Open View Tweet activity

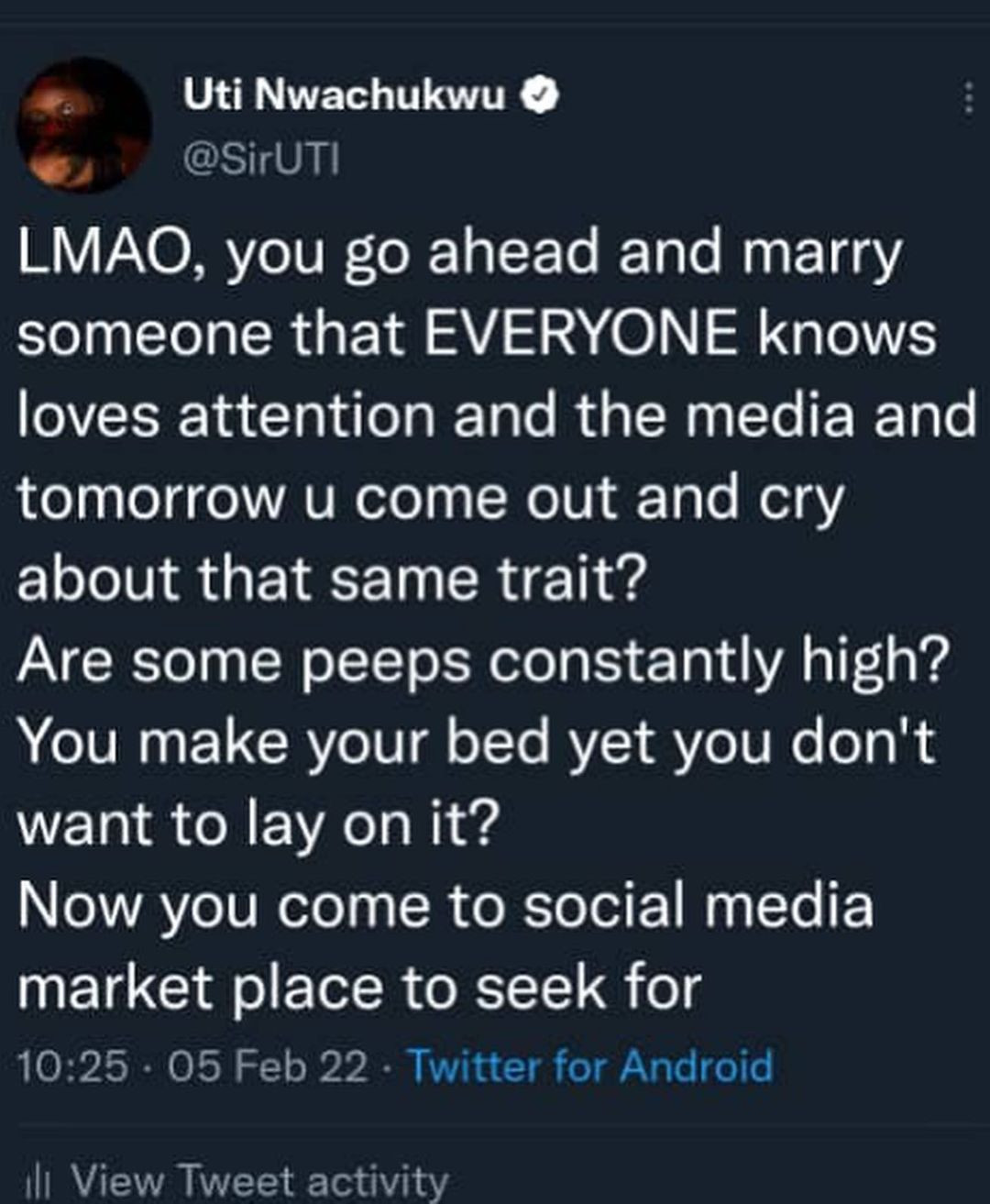(x=259, y=1180)
